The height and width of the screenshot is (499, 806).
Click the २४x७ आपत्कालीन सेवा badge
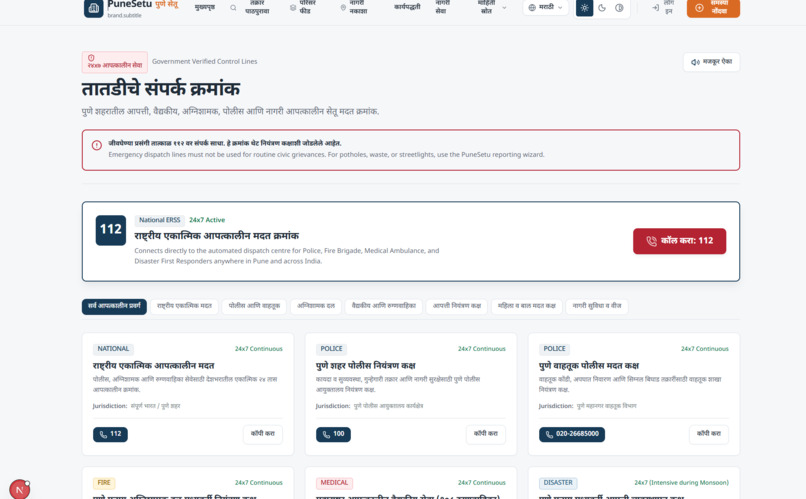pyautogui.click(x=115, y=62)
